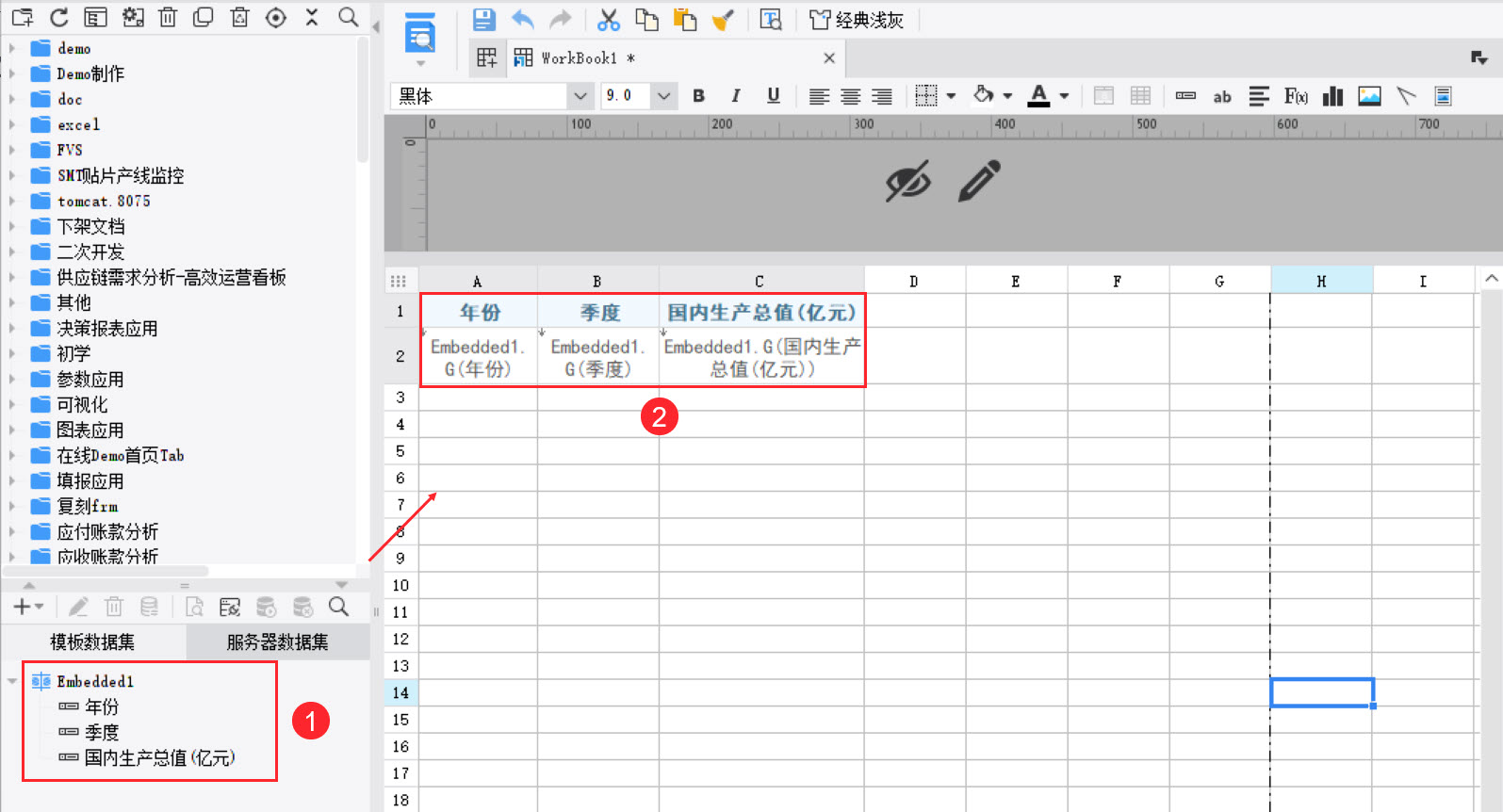Activate the format painter brush
The image size is (1503, 812).
coord(723,19)
